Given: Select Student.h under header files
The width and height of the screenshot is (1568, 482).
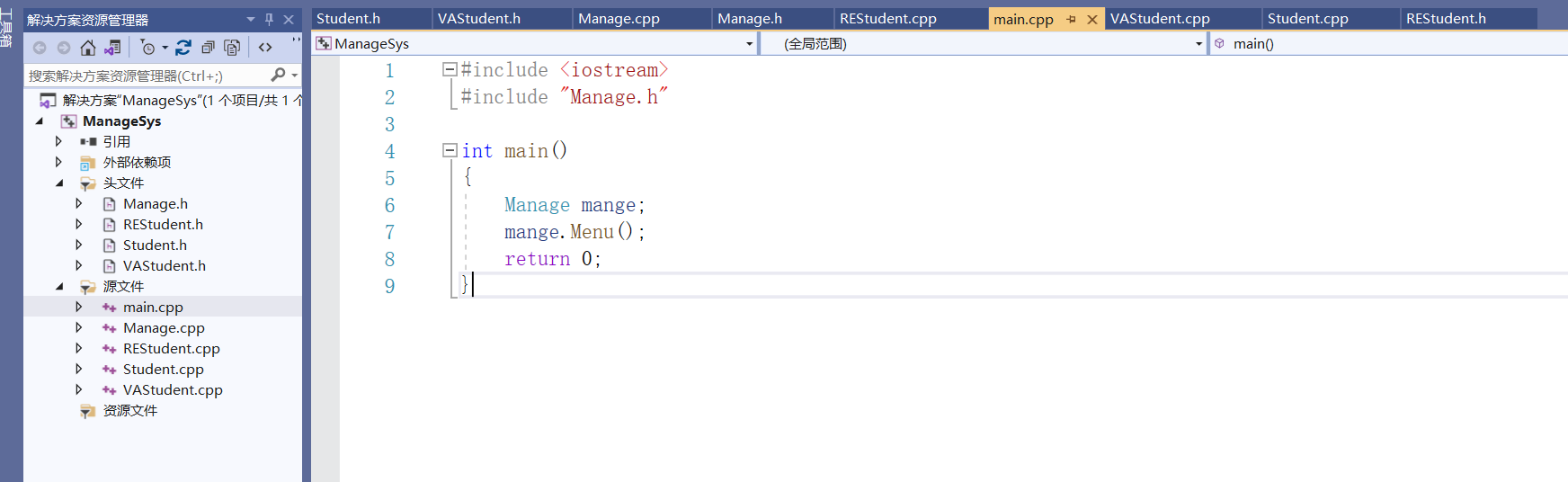Looking at the screenshot, I should (x=155, y=245).
